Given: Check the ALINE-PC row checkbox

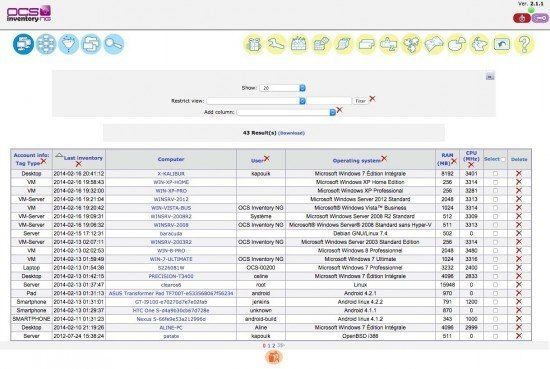Looking at the screenshot, I should point(495,328).
